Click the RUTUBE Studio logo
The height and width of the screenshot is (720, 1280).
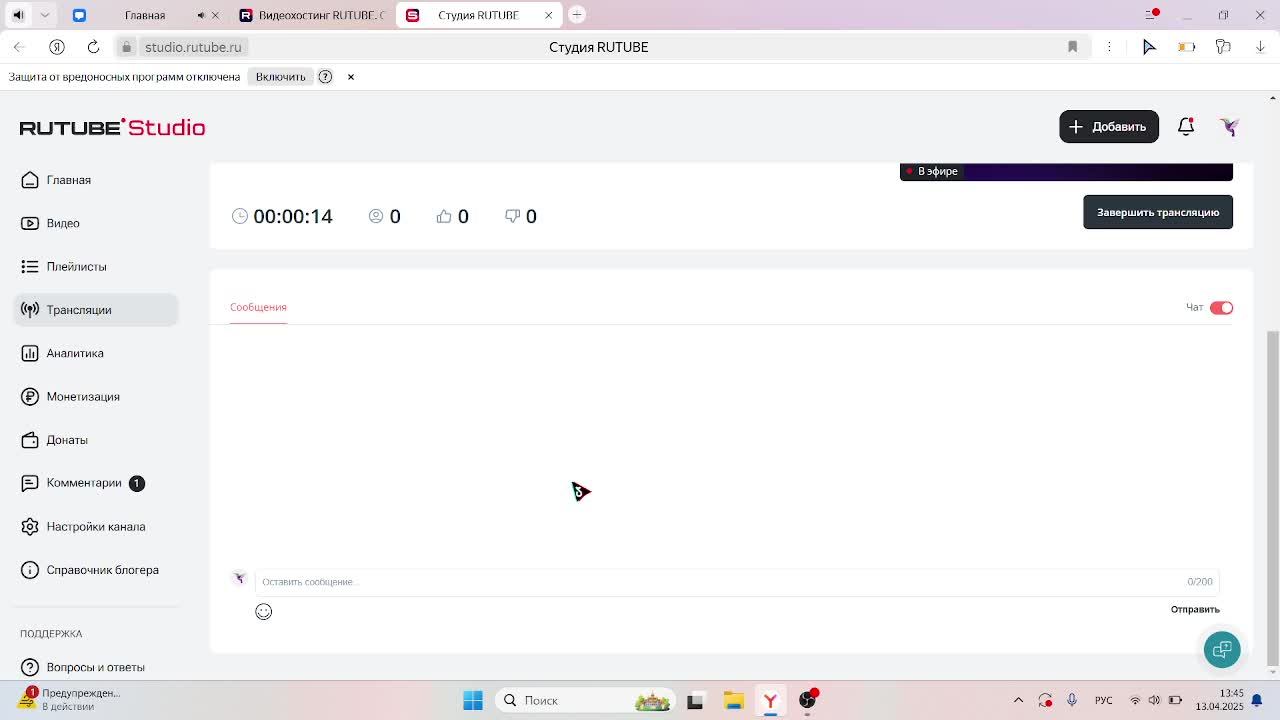pos(112,127)
